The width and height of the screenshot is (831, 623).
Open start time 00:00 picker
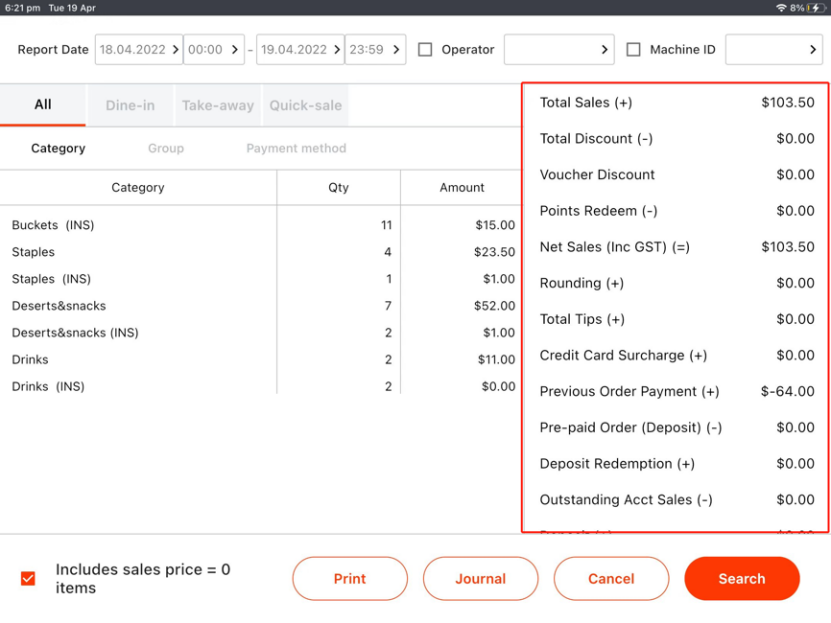213,49
